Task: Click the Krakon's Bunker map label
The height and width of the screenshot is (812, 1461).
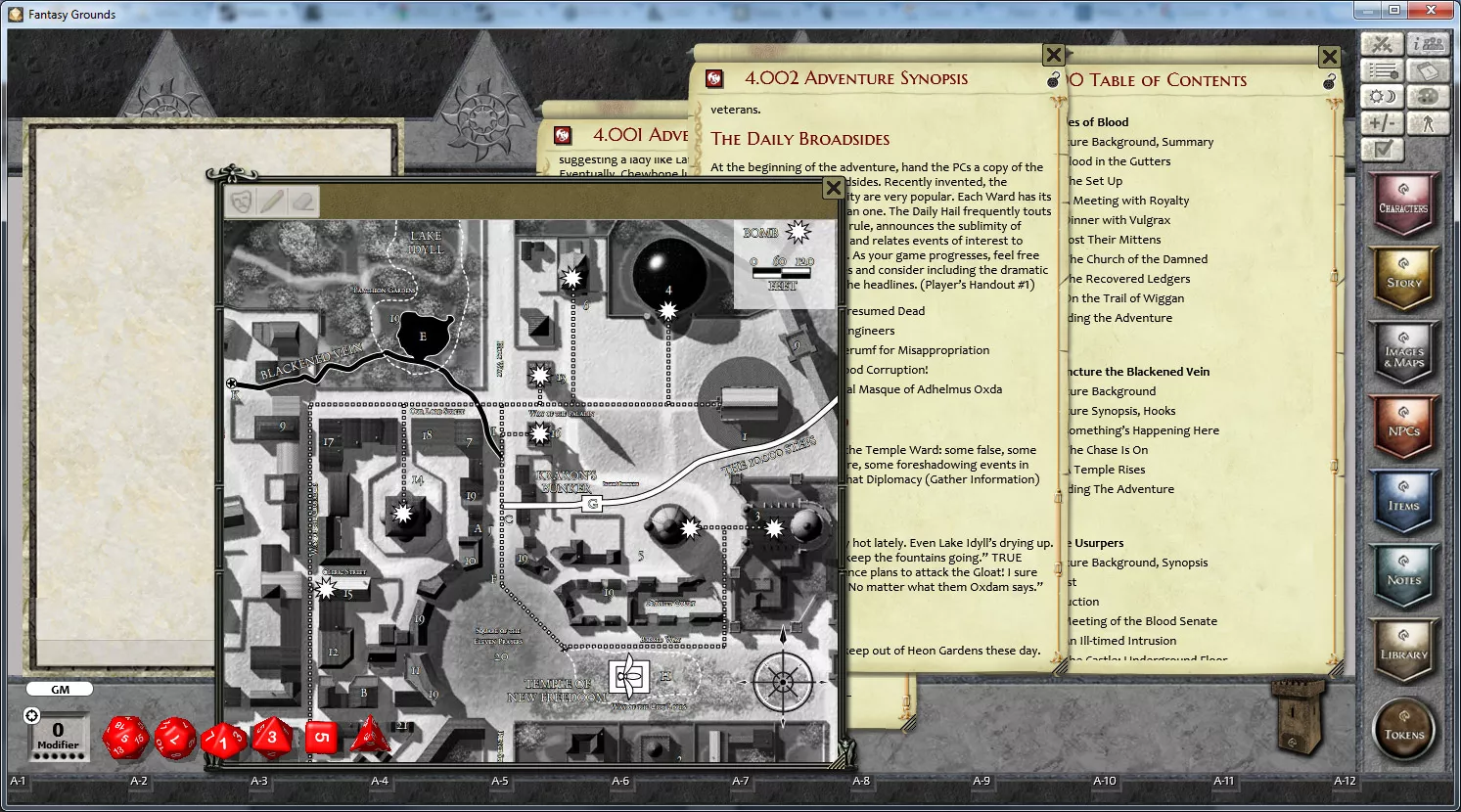Action: (x=566, y=481)
